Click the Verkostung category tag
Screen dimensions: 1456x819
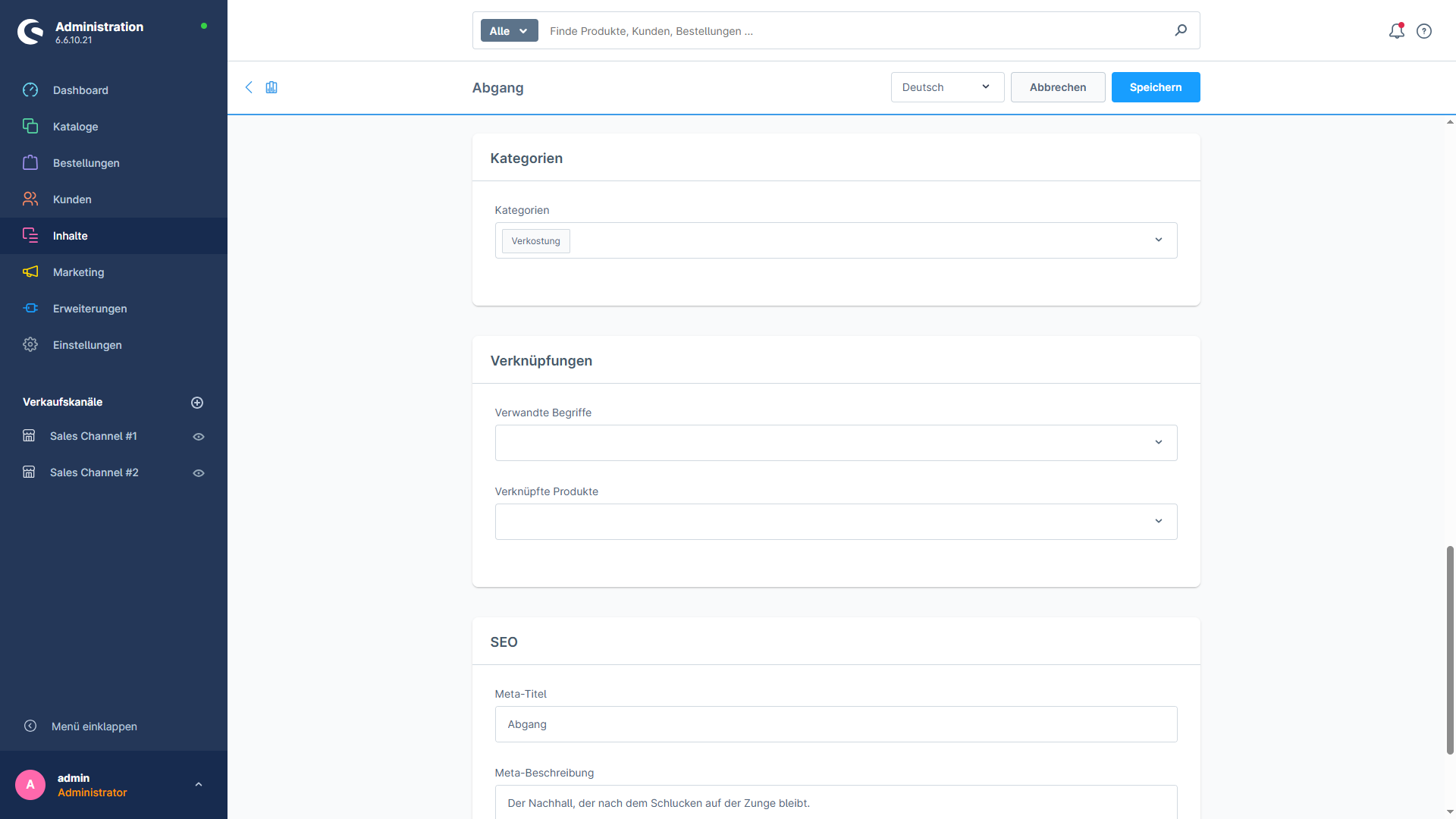[535, 241]
